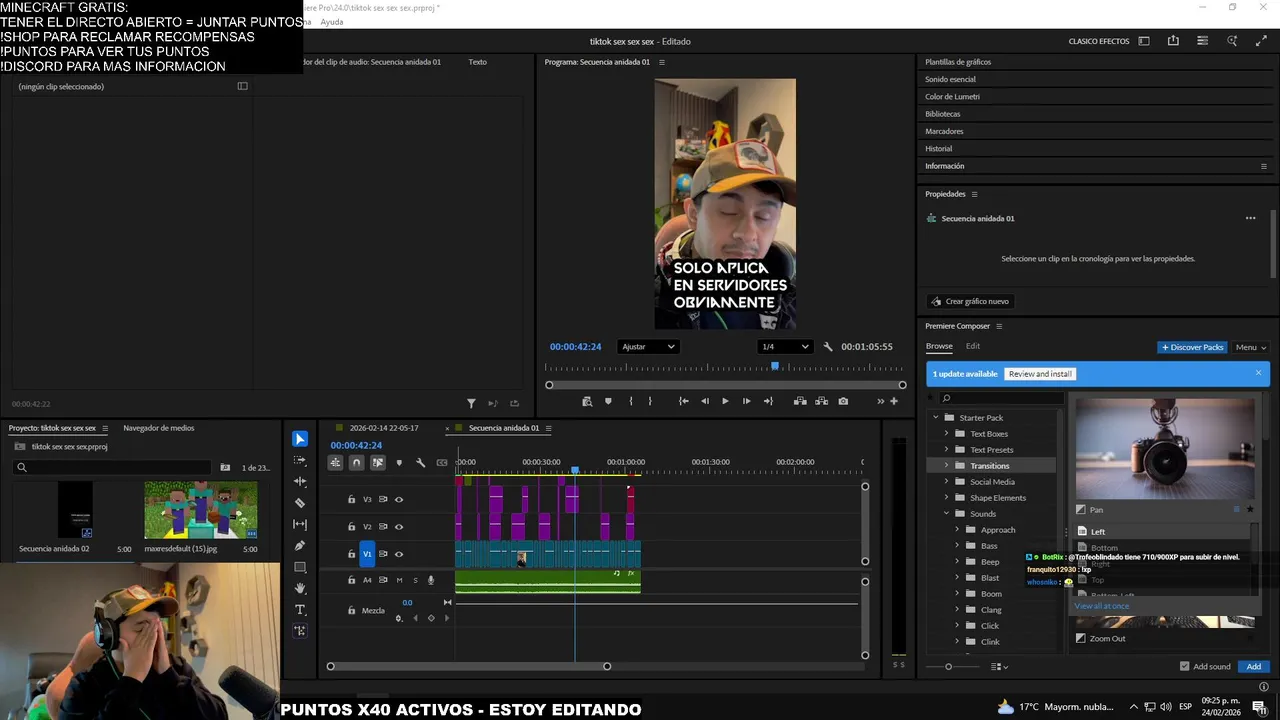This screenshot has width=1280, height=720.
Task: Go to In point in Program monitor
Action: pos(683,401)
